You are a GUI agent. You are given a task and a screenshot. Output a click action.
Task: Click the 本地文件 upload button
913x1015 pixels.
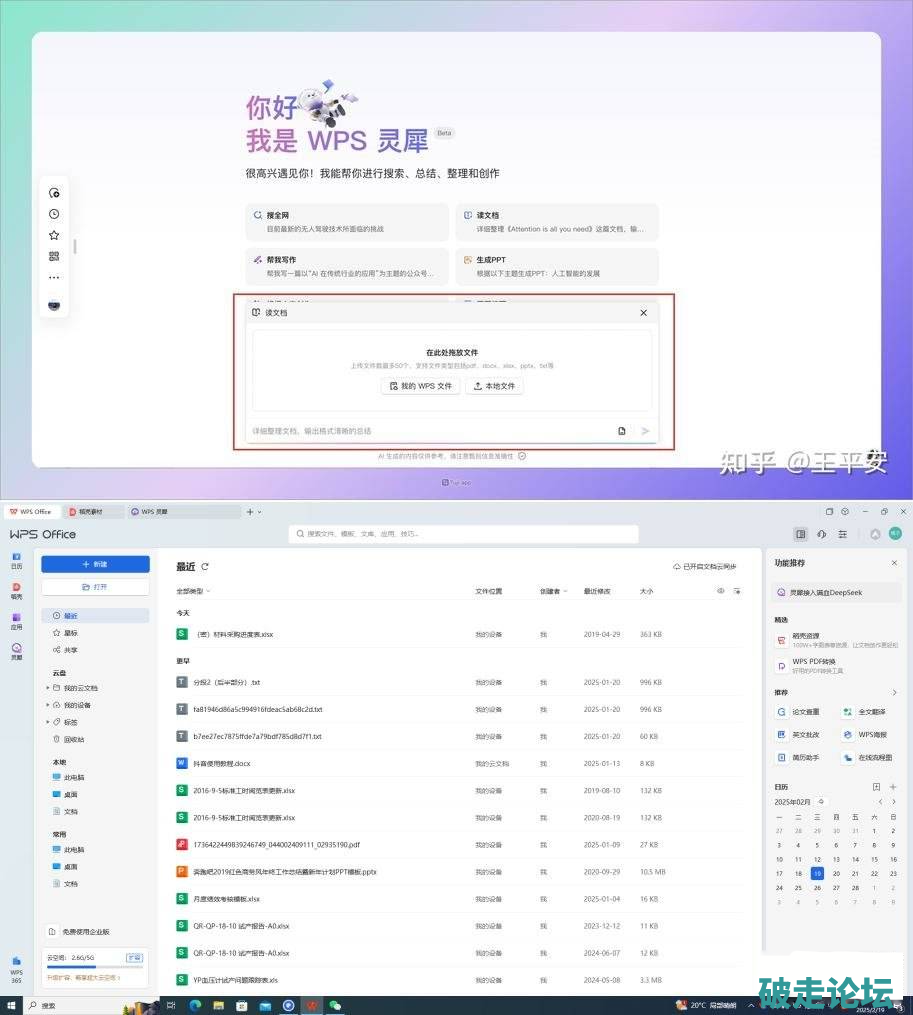click(x=494, y=386)
